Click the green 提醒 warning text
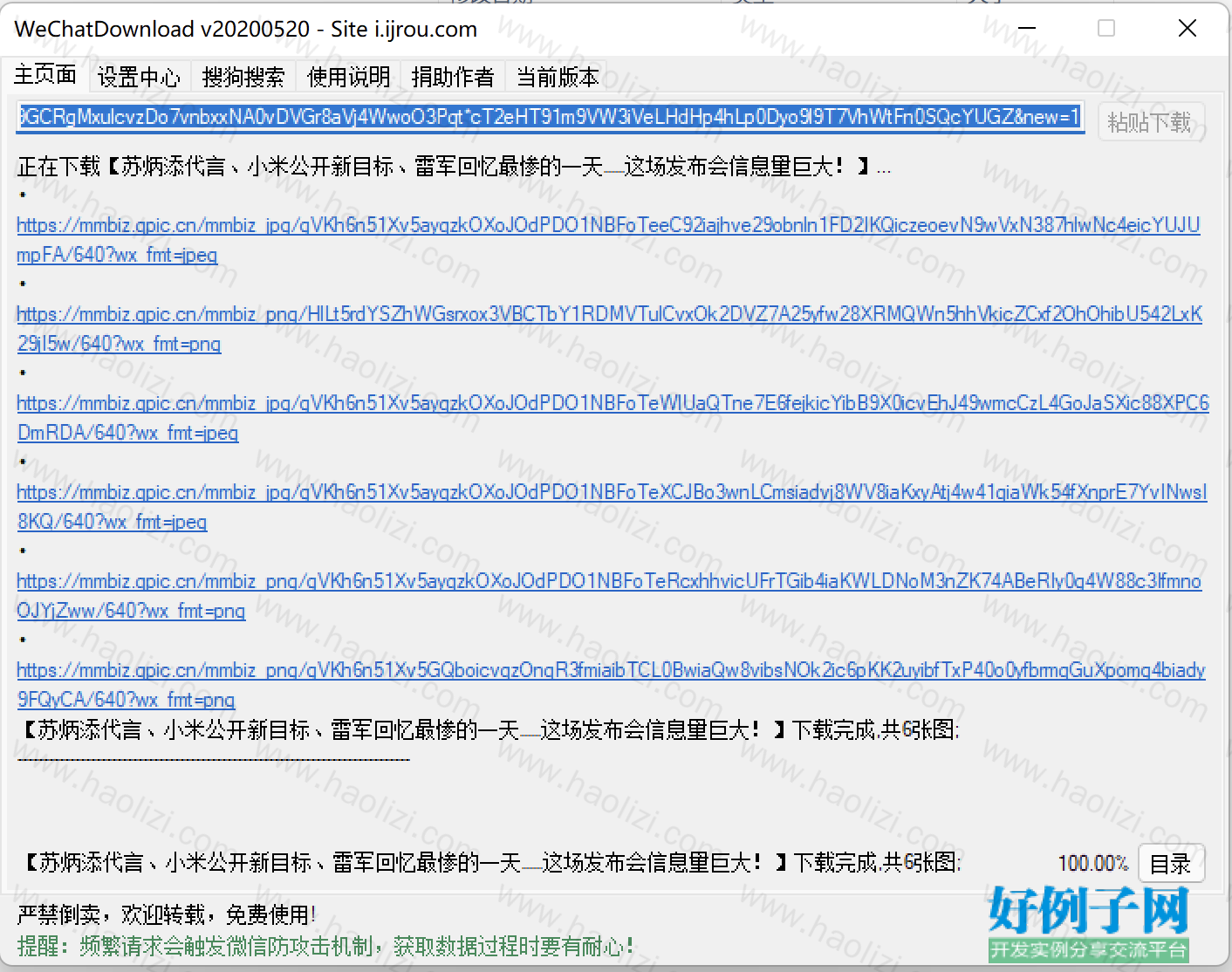 click(325, 946)
